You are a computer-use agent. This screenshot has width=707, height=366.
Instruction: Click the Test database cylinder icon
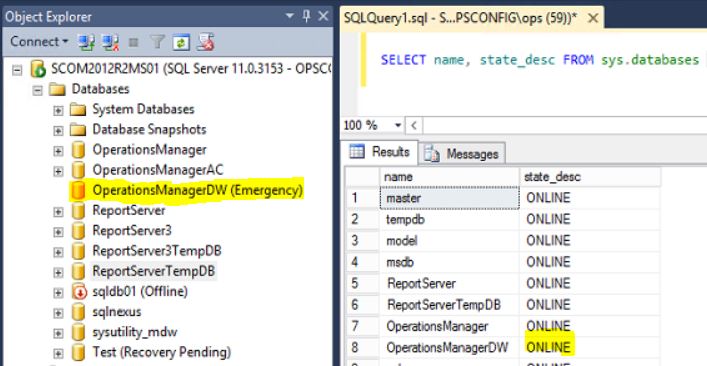pyautogui.click(x=78, y=352)
